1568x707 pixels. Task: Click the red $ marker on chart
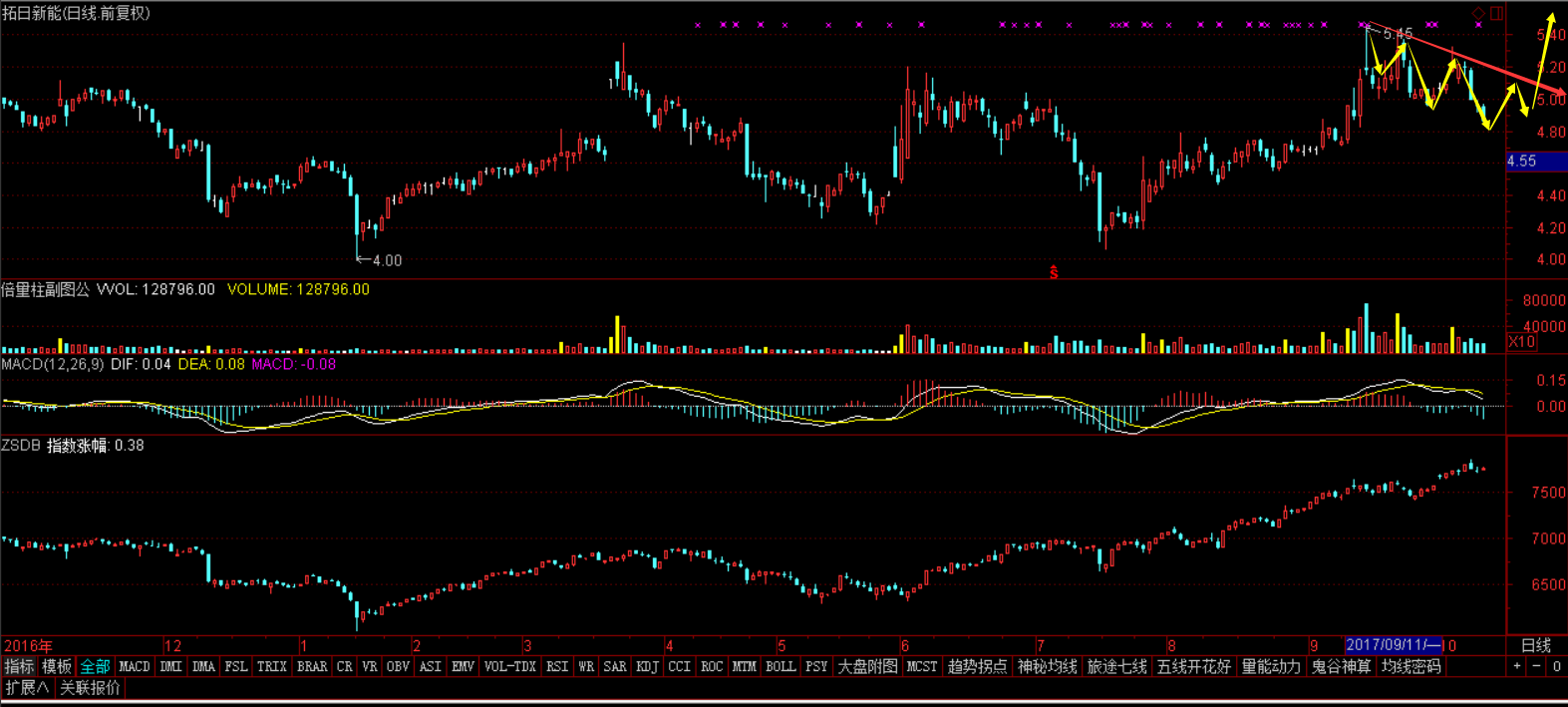(1054, 272)
